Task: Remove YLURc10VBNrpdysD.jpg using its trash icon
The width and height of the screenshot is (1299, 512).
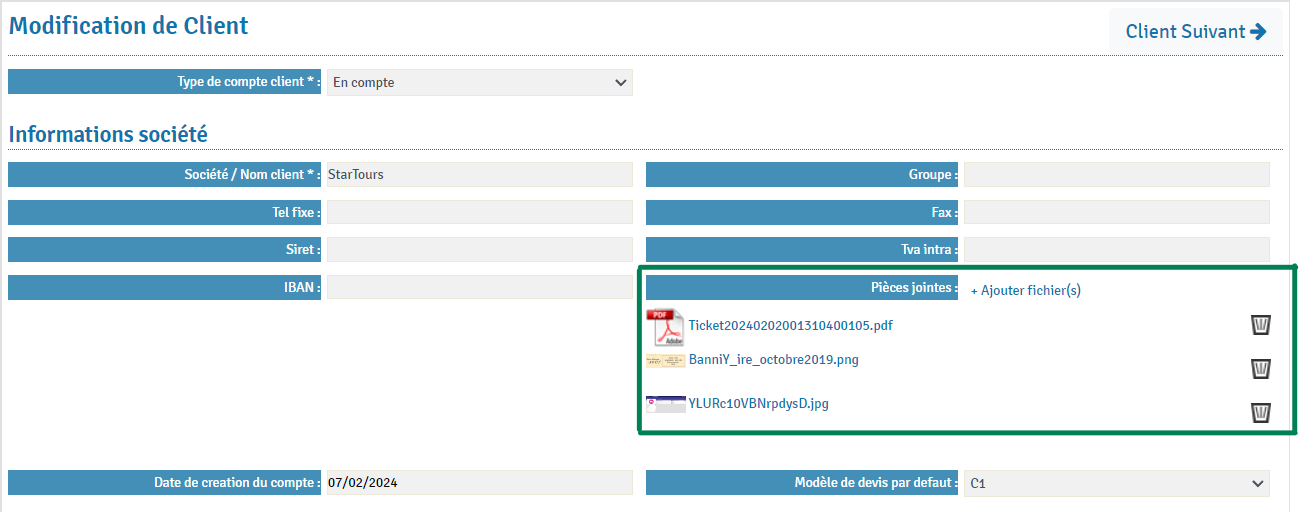Action: (1261, 412)
